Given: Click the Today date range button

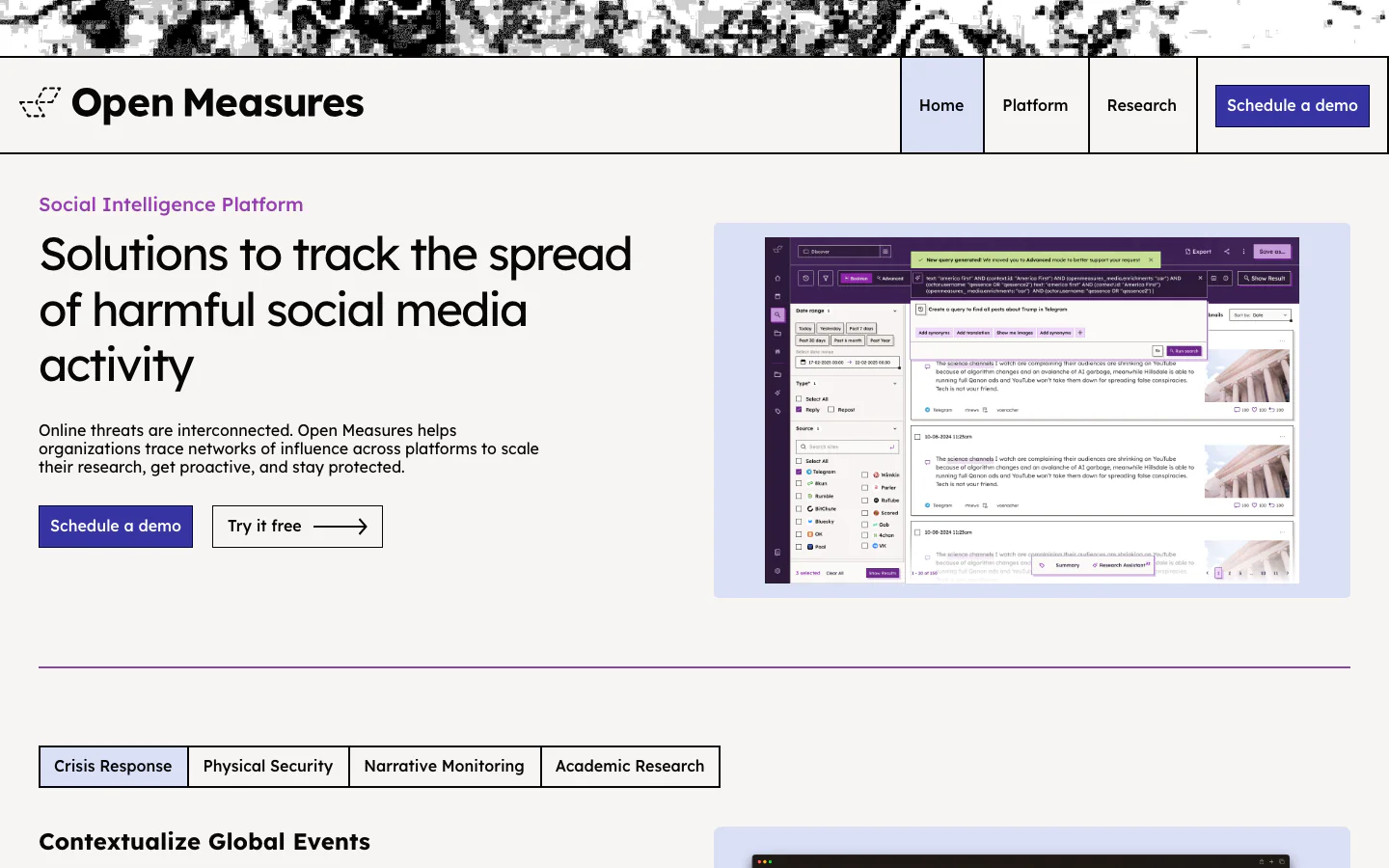Looking at the screenshot, I should click(805, 329).
